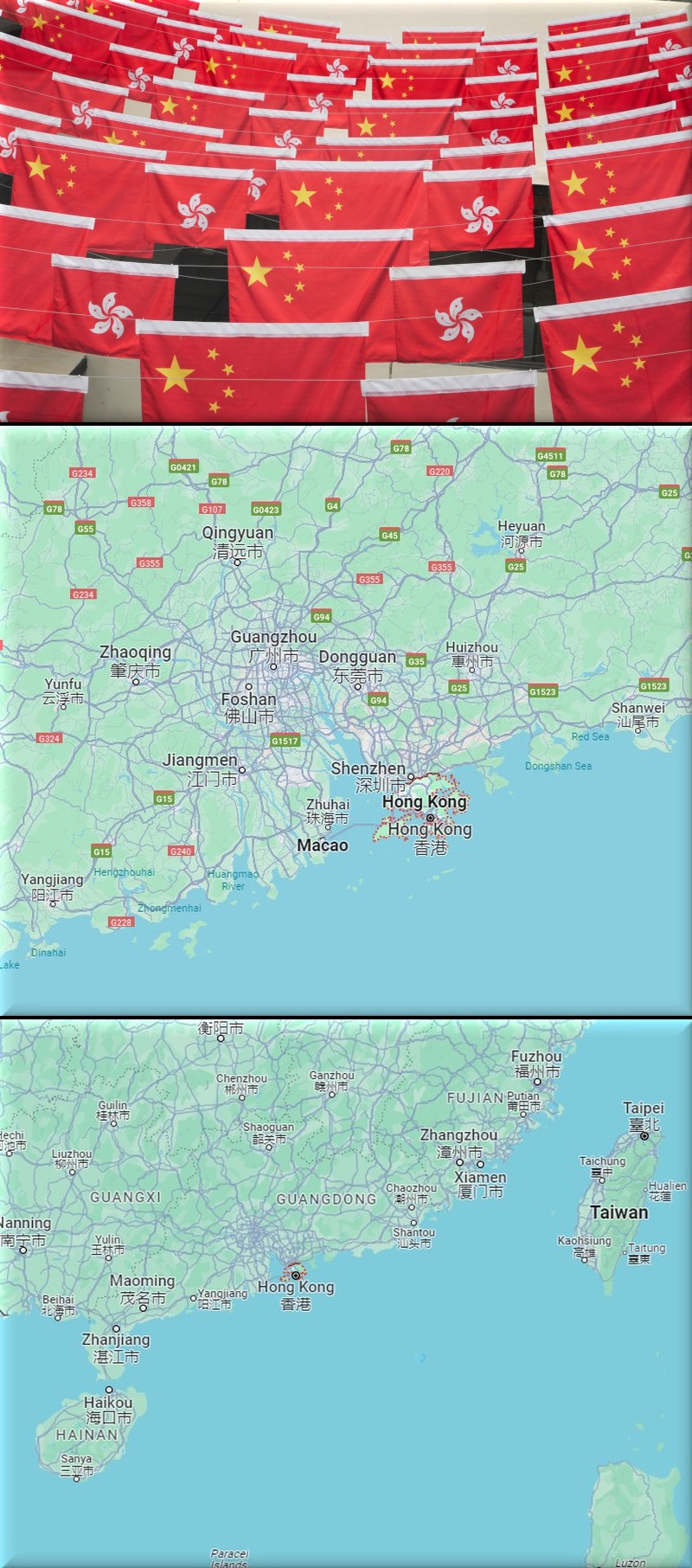Click the Guangzhou city label
Screen dimensions: 692x1568
[273, 638]
